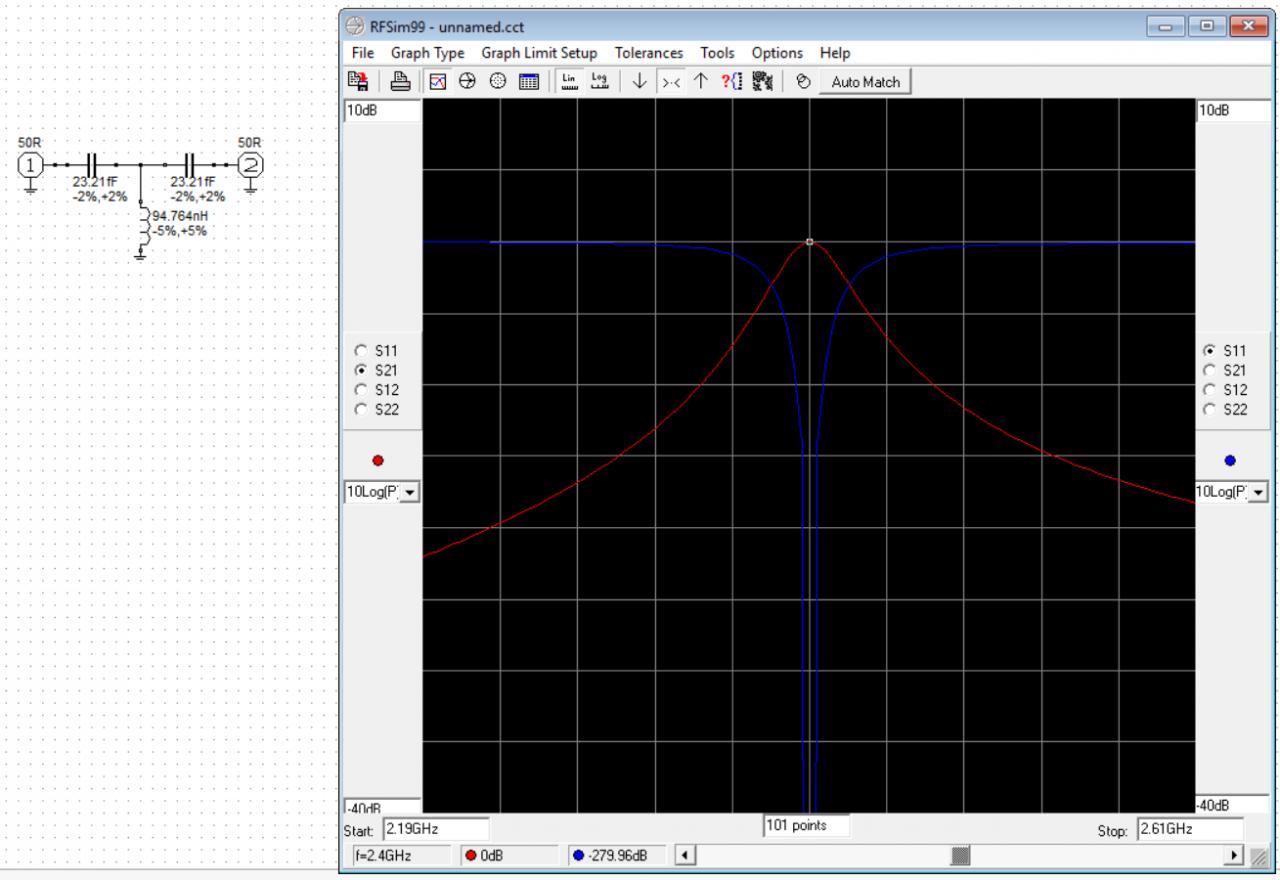Click the up arrow toolbar icon

click(699, 82)
